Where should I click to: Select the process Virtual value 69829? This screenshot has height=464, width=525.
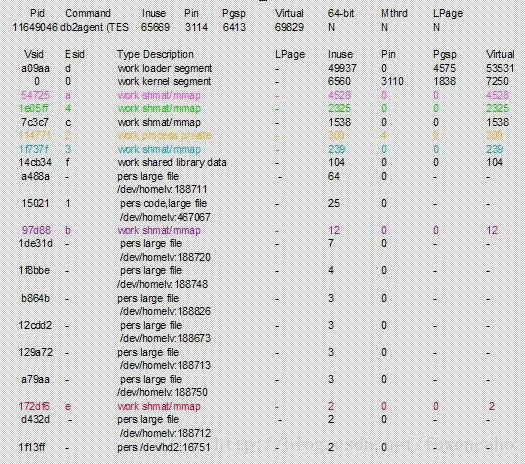pyautogui.click(x=289, y=27)
